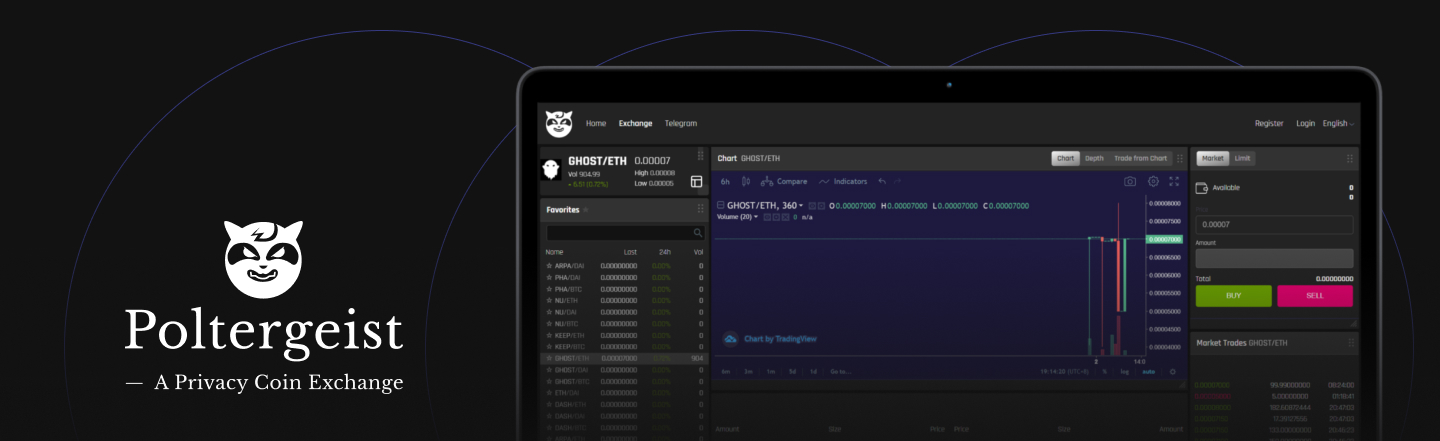Sort markets by Name column
Screen dimensions: 1440x441
554,252
